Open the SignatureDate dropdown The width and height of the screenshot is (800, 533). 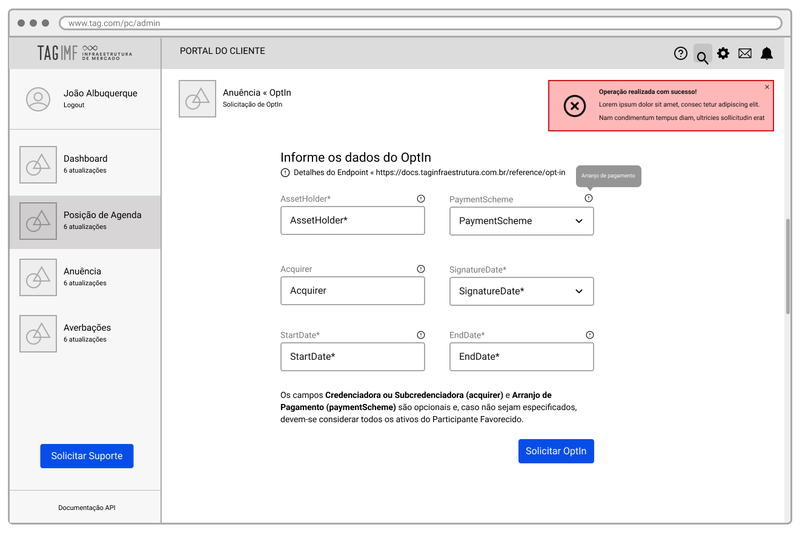[x=521, y=291]
